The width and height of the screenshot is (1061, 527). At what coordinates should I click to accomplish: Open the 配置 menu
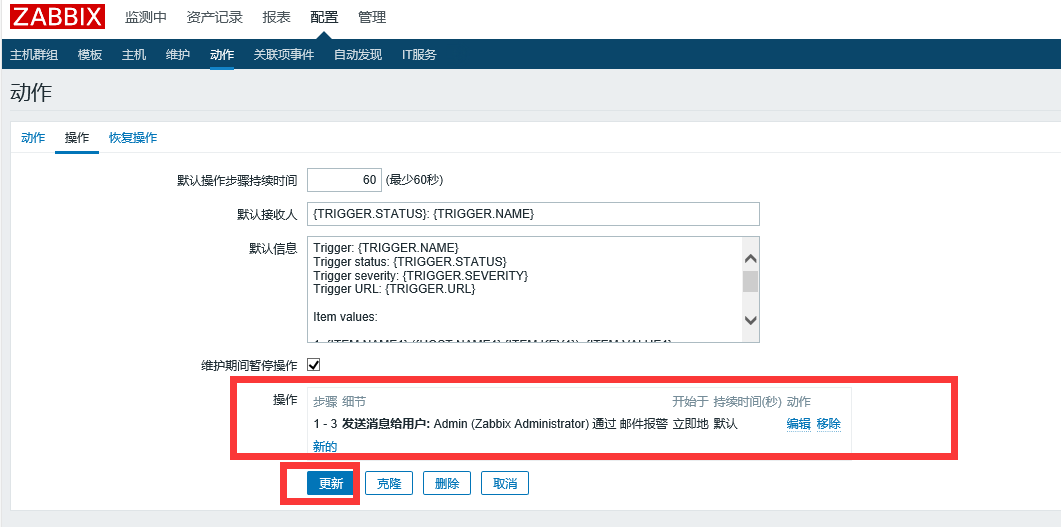[324, 18]
